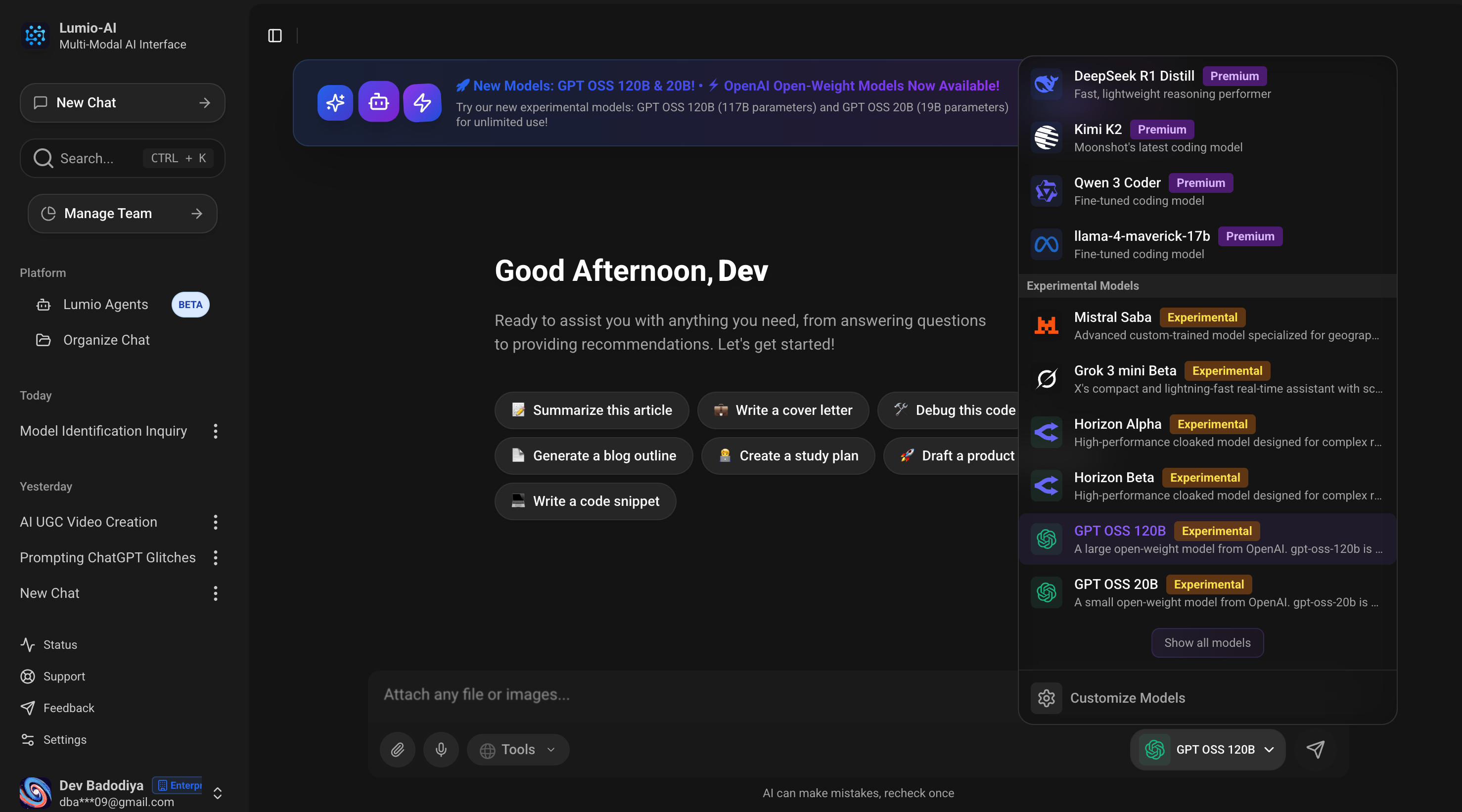Click the lightning bolt banner icon
The image size is (1462, 812).
(x=422, y=103)
